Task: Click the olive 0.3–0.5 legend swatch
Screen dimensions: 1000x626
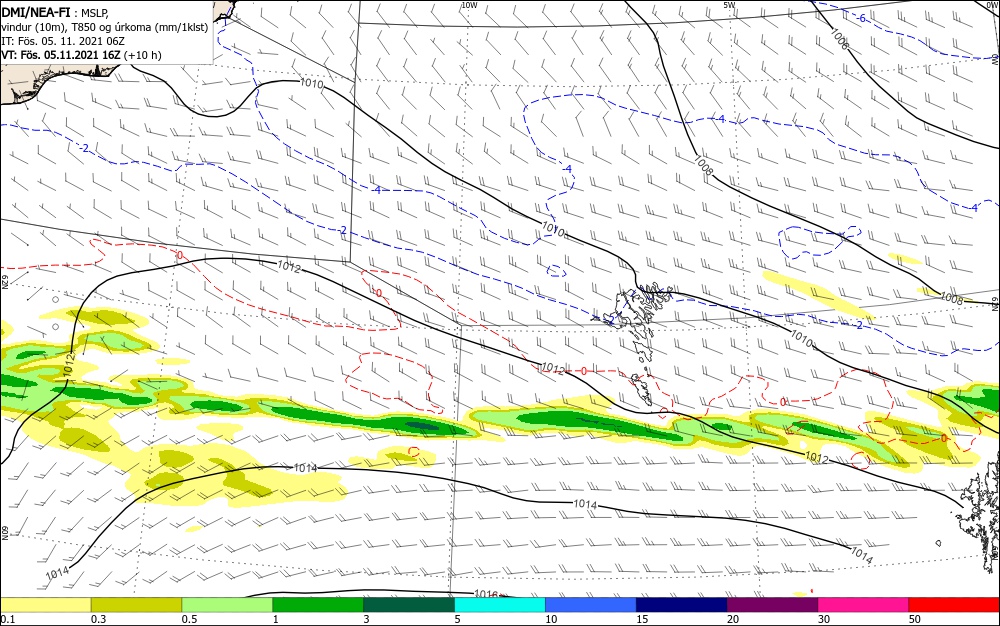Action: 136,605
